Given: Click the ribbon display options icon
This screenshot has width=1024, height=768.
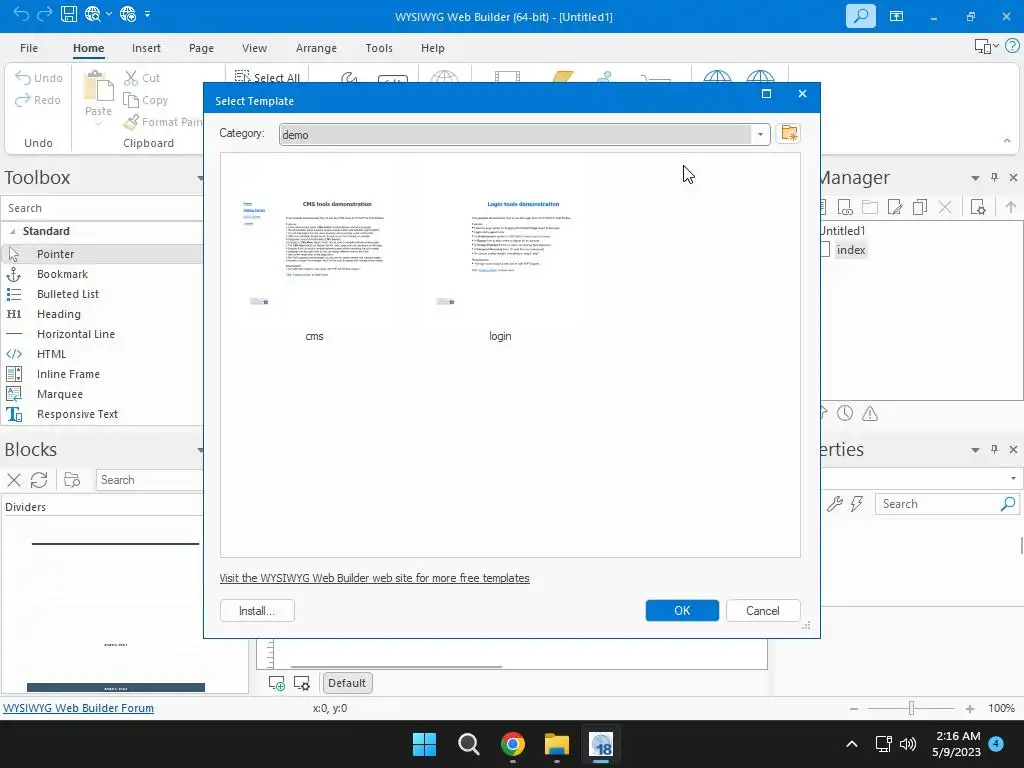Looking at the screenshot, I should [896, 16].
